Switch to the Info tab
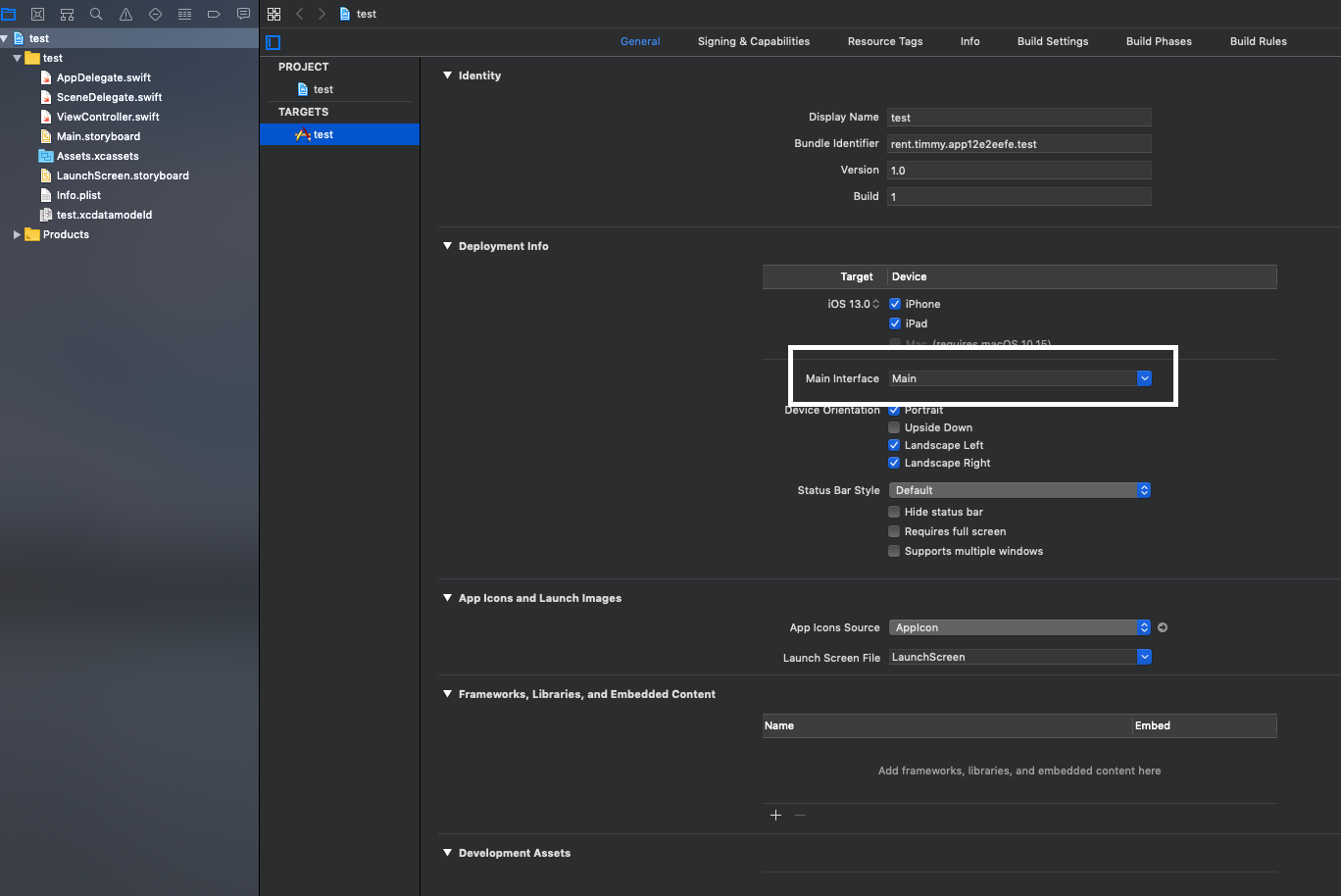This screenshot has height=896, width=1341. pyautogui.click(x=970, y=41)
